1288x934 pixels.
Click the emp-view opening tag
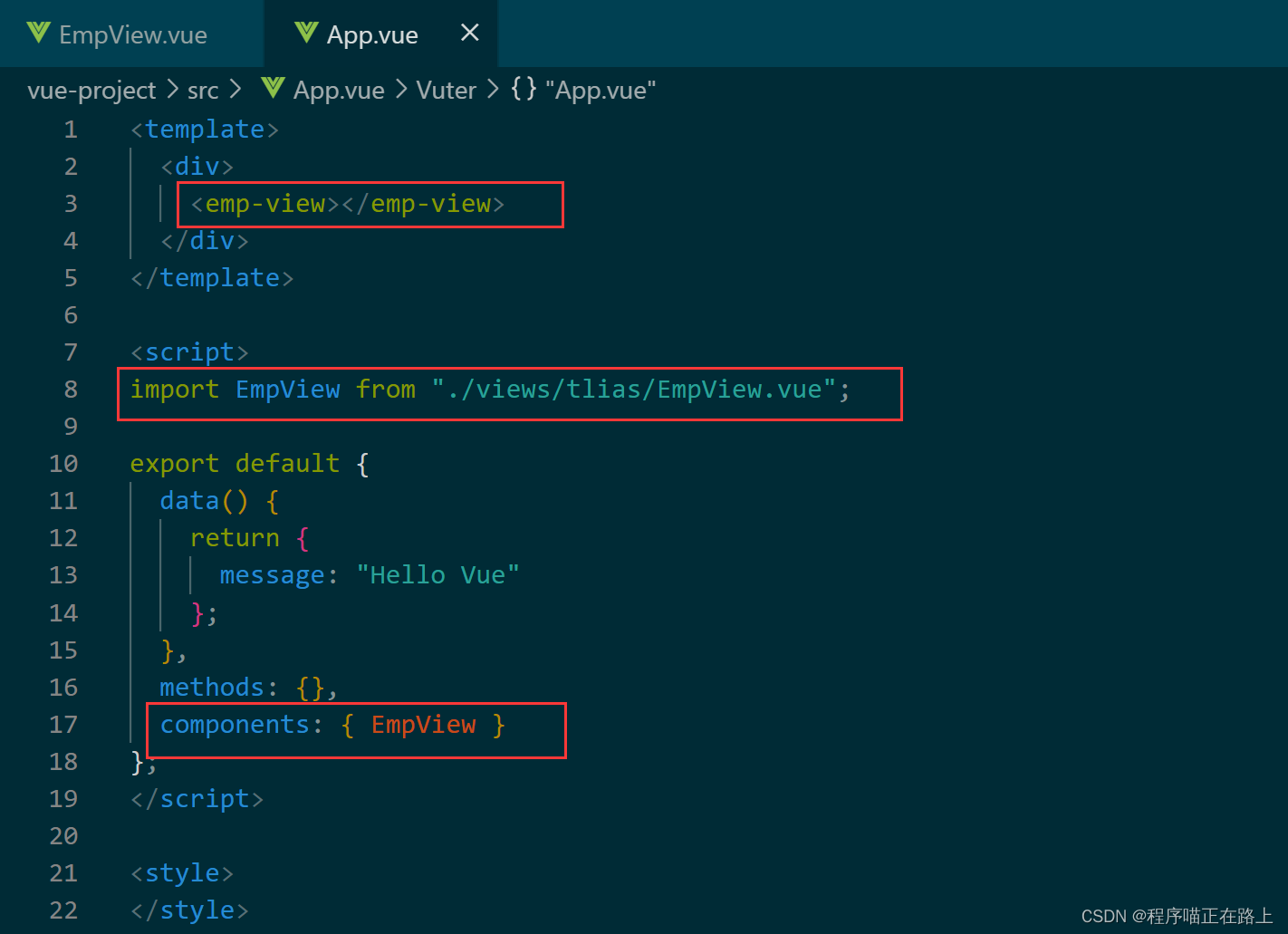click(x=265, y=204)
